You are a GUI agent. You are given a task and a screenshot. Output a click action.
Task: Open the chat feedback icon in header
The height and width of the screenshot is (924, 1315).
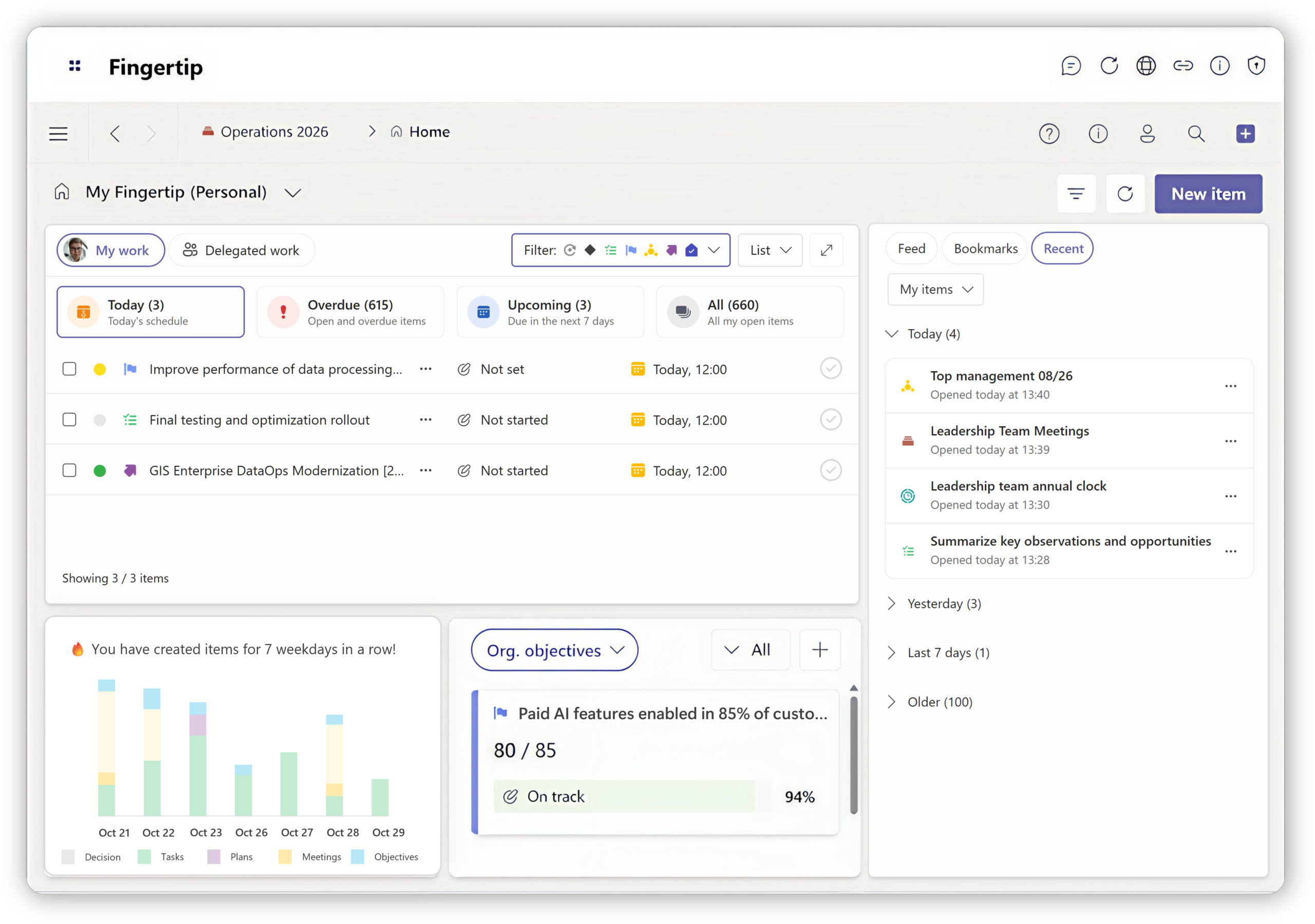(1070, 66)
